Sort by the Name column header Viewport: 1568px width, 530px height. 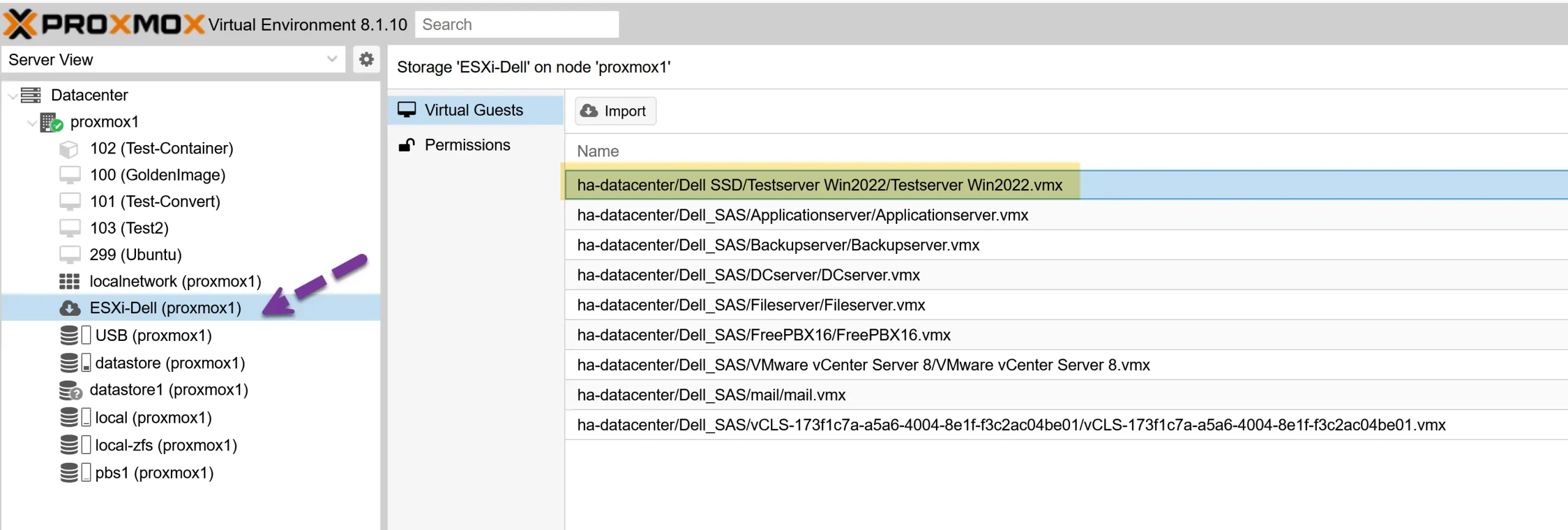click(598, 151)
